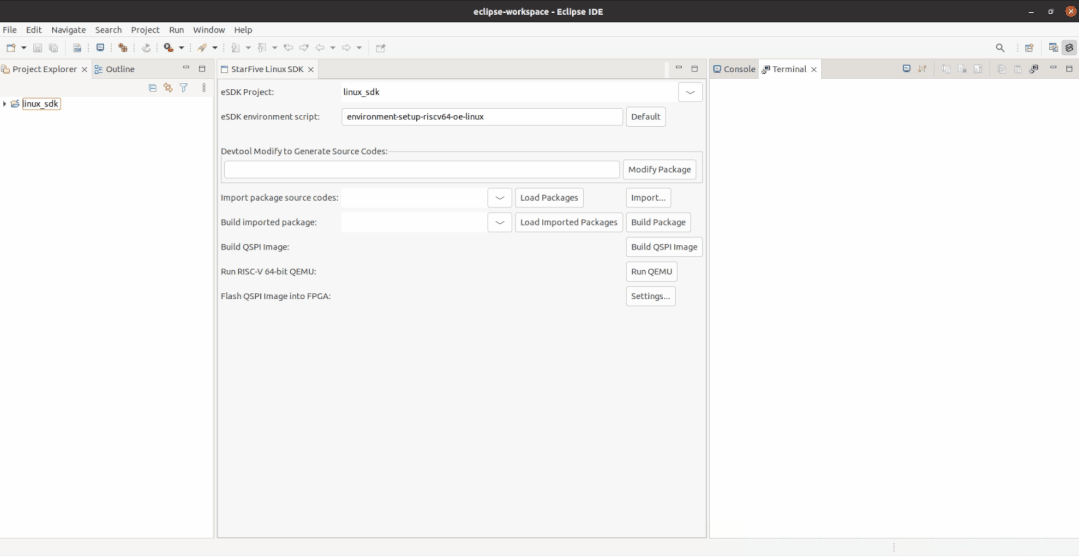Switch to the Console tab
1079x556 pixels.
point(734,70)
